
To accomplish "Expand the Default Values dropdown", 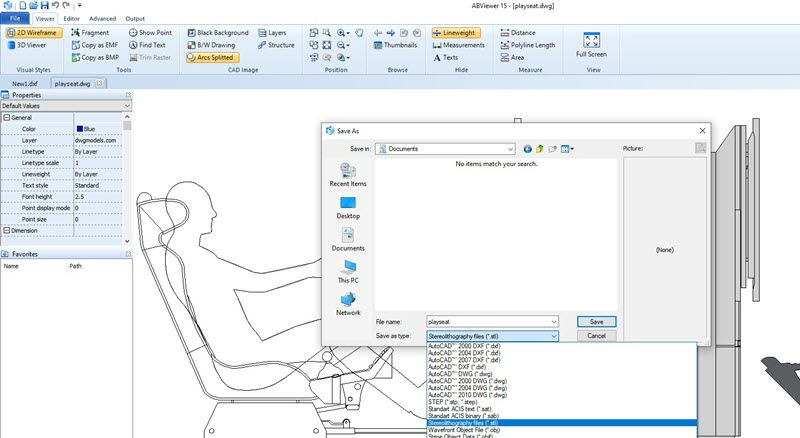I will click(127, 105).
